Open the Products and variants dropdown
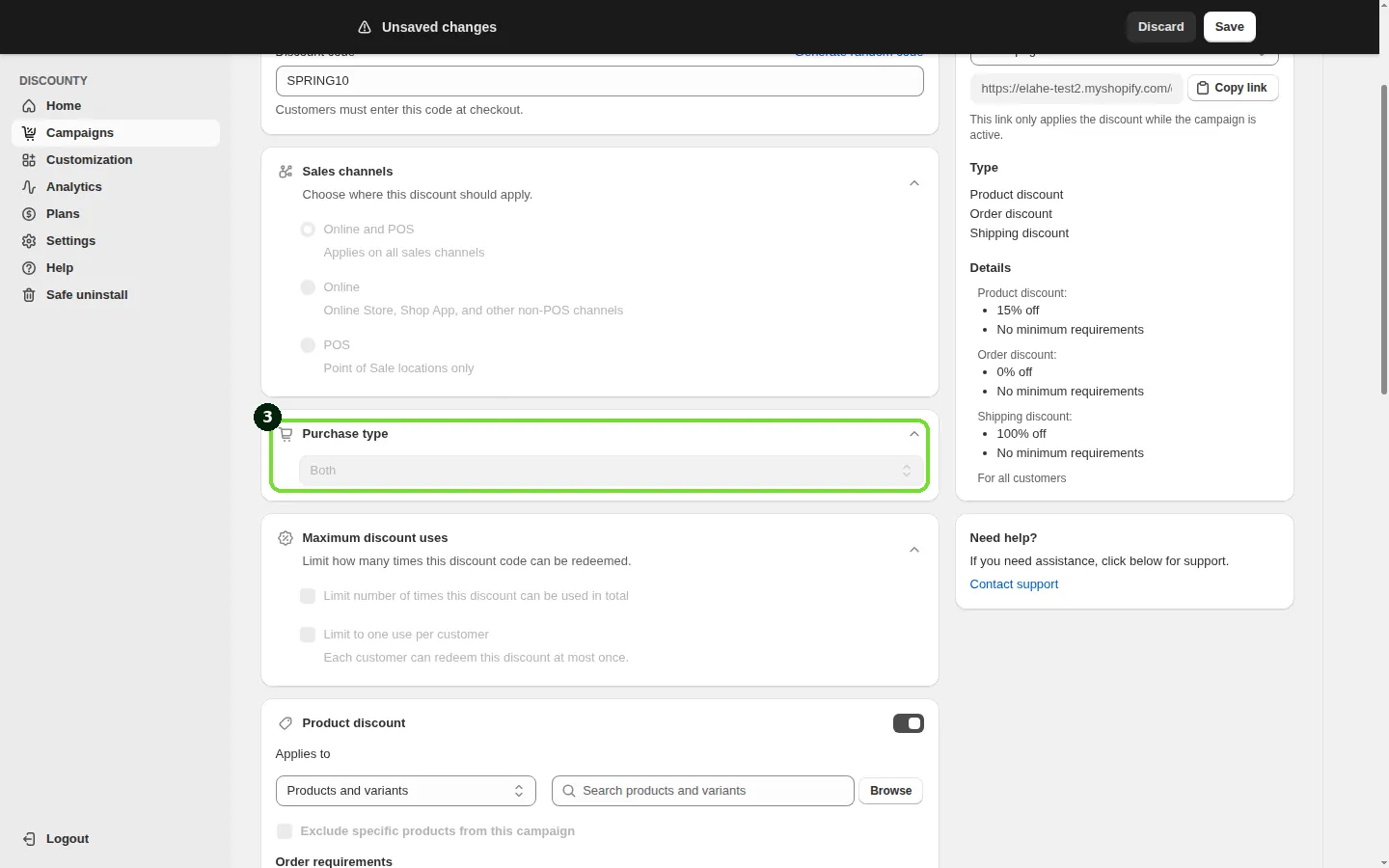Image resolution: width=1389 pixels, height=868 pixels. (406, 791)
